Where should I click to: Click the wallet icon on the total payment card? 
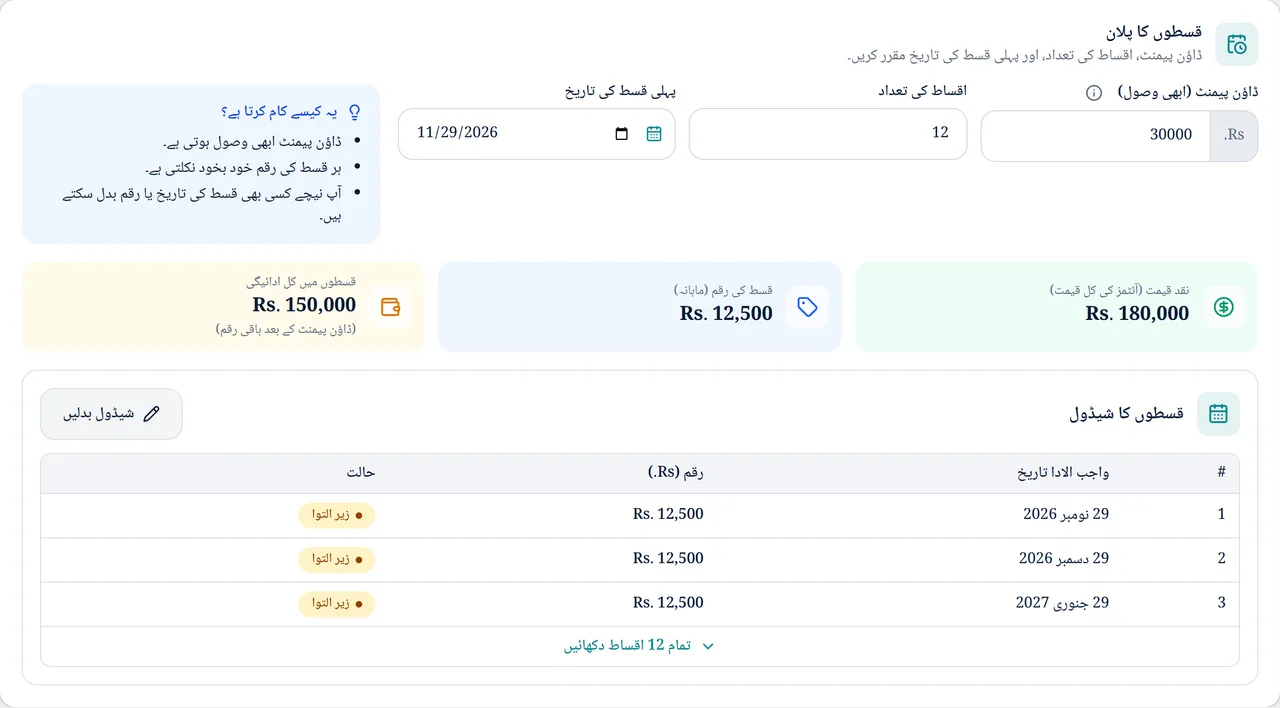[391, 307]
